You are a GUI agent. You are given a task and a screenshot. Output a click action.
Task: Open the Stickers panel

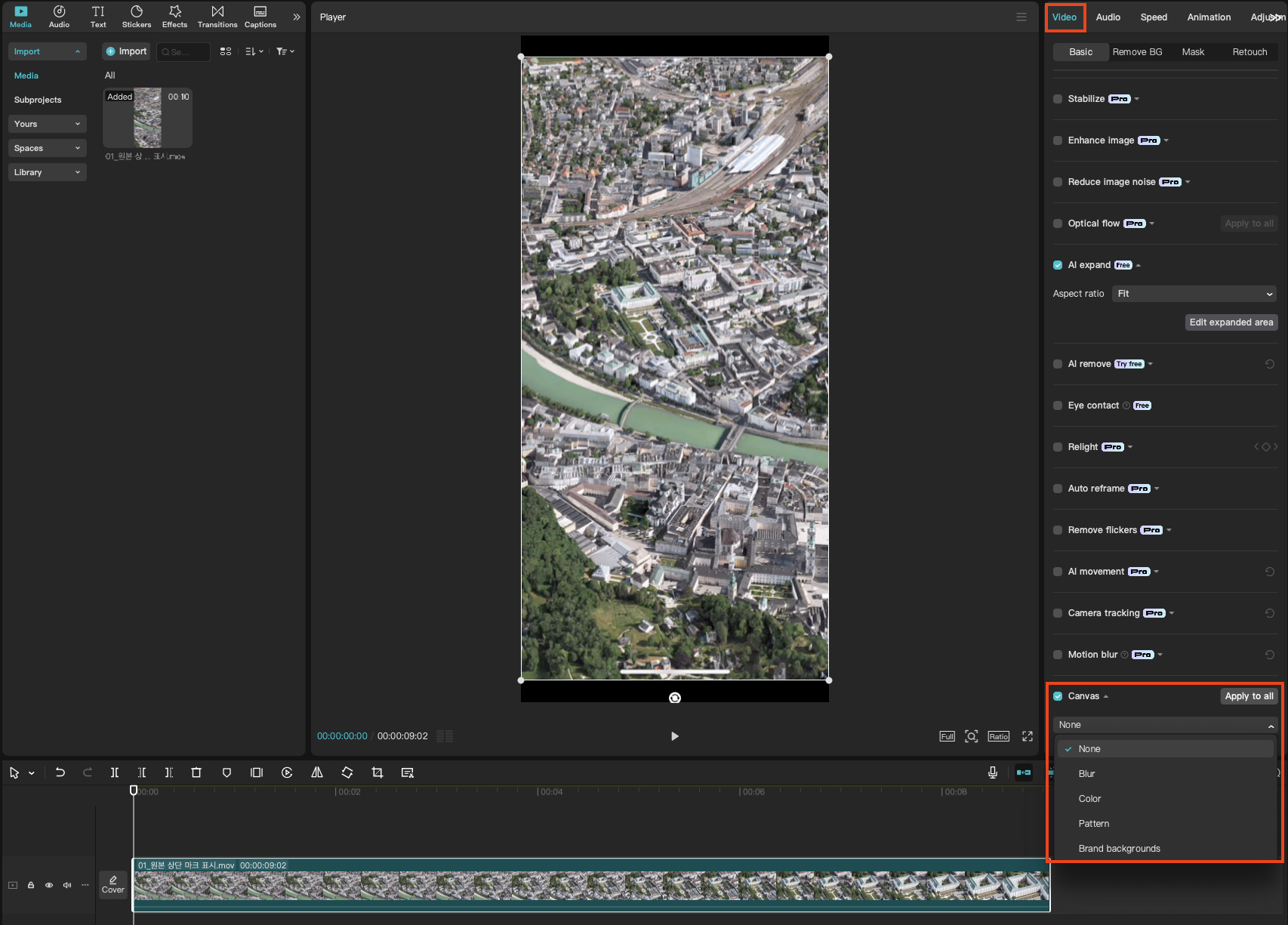click(x=137, y=17)
